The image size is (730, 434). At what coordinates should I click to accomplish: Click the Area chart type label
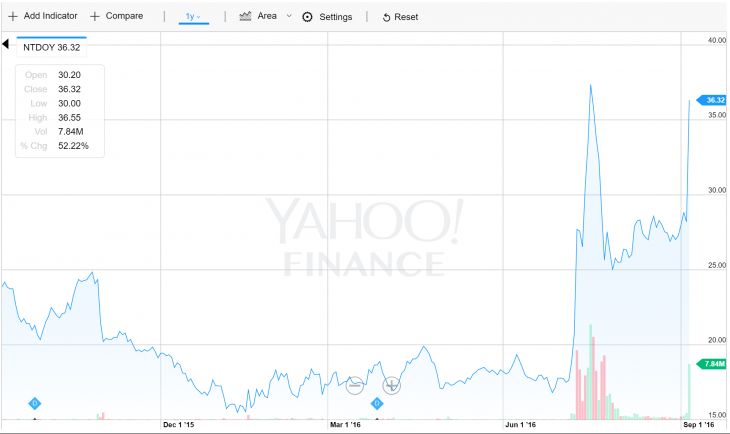point(267,17)
